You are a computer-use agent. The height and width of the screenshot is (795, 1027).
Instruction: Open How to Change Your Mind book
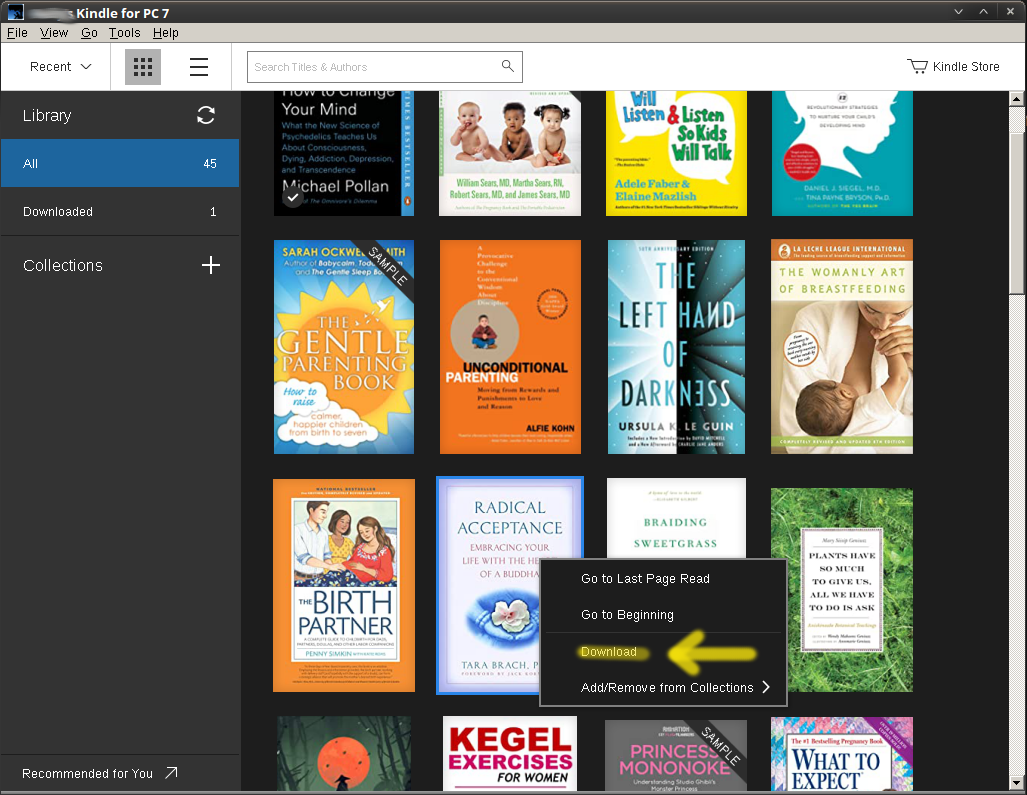(x=344, y=153)
